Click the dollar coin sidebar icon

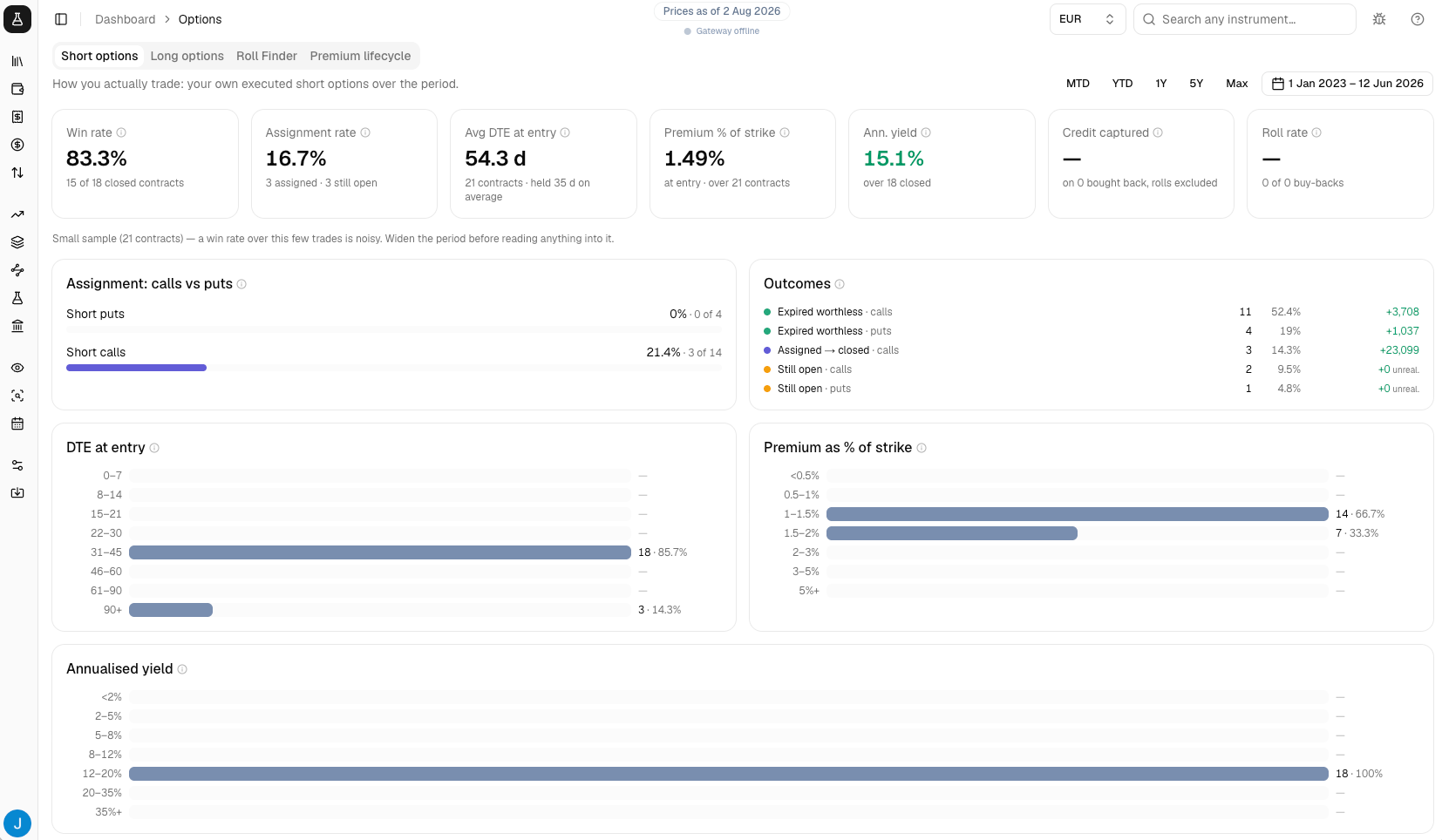coord(17,145)
